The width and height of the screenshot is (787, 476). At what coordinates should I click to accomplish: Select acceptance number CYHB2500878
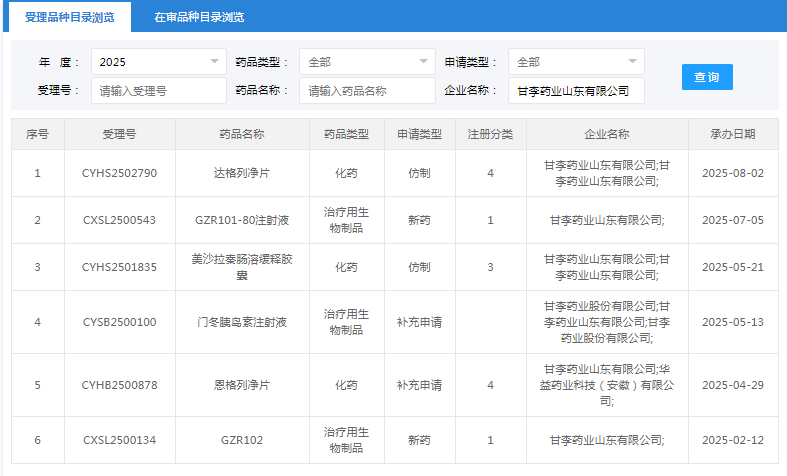pos(119,385)
